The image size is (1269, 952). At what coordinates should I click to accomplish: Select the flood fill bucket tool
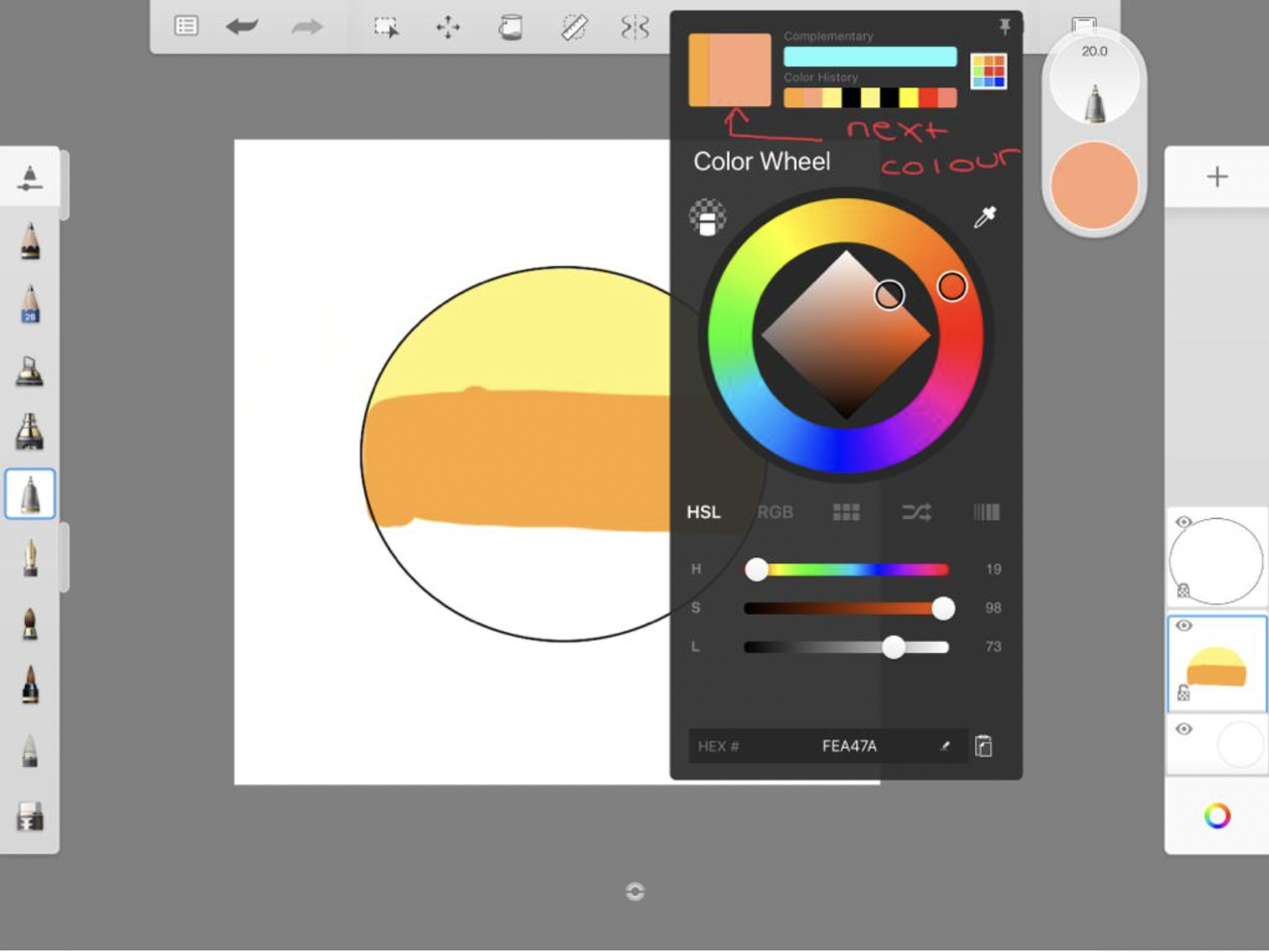(x=511, y=28)
